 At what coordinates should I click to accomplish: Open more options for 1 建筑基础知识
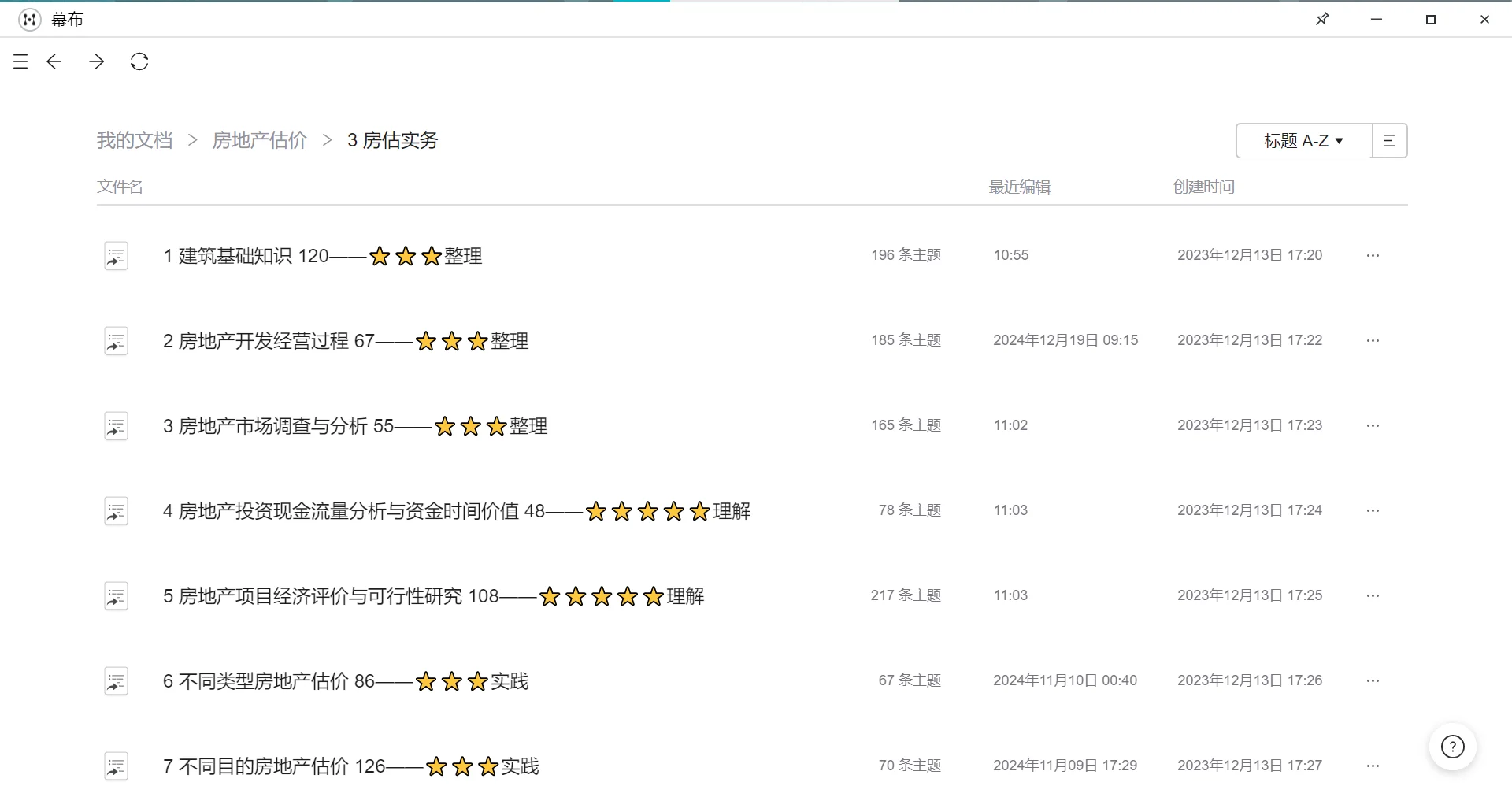click(1373, 255)
